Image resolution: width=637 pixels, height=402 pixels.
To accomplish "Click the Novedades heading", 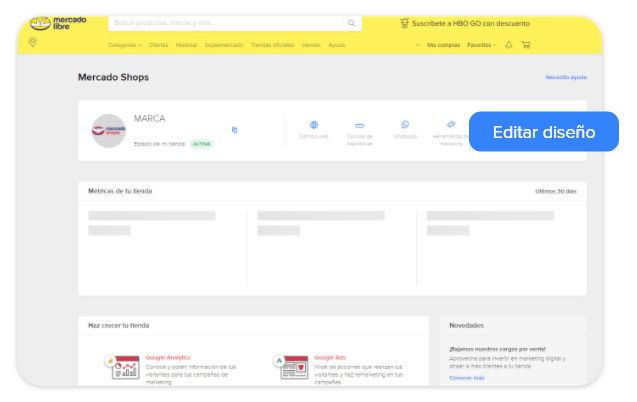I will click(466, 325).
